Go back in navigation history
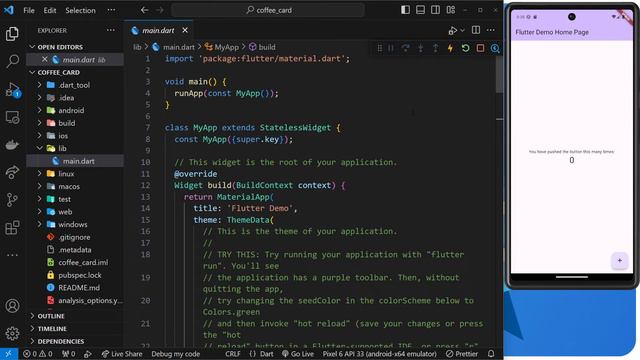Screen dimensions: 640x360 (x=144, y=10)
